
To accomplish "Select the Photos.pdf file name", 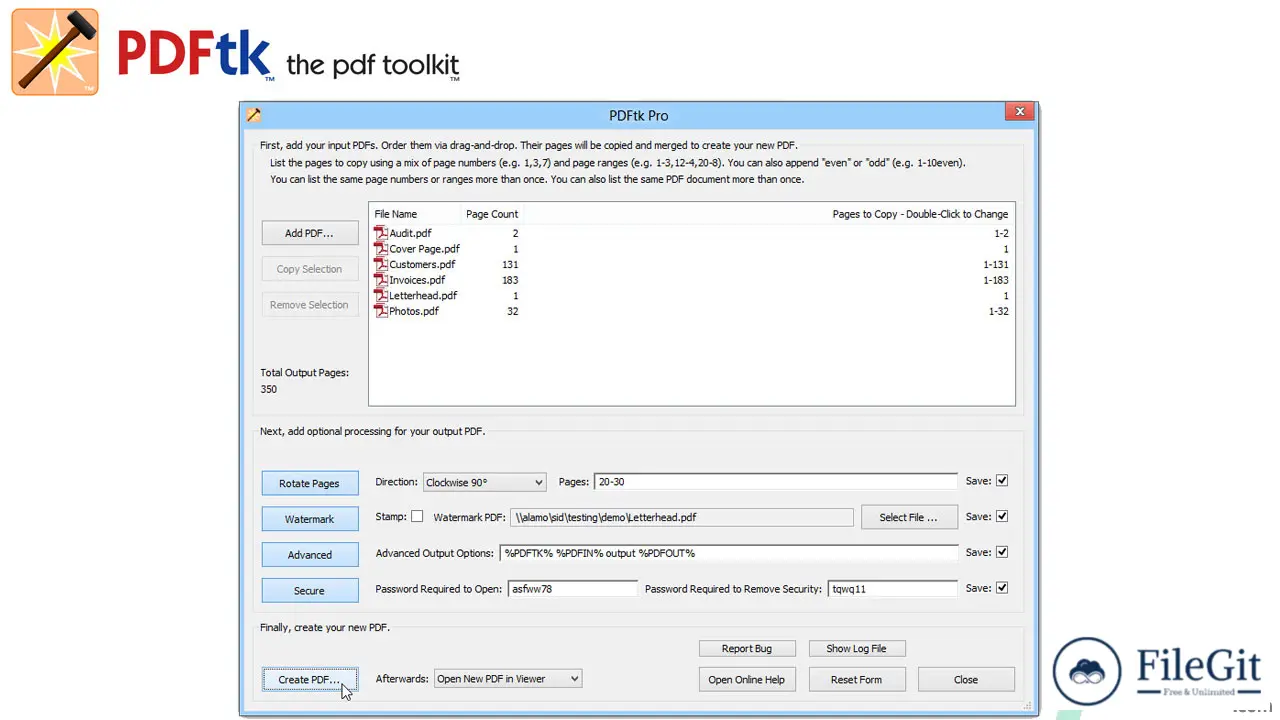I will 414,311.
